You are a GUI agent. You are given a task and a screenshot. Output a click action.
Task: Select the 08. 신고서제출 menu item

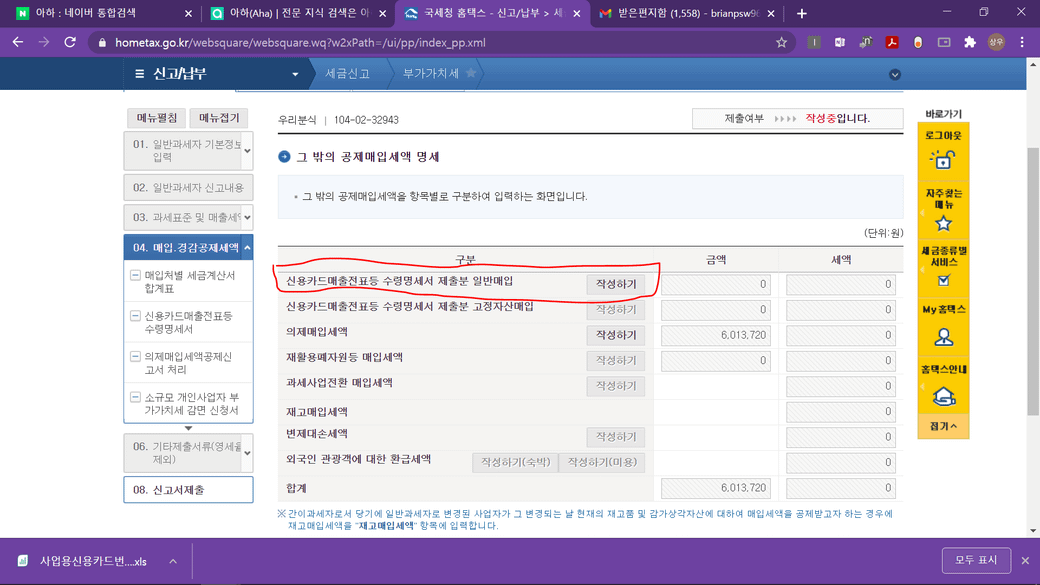click(x=188, y=489)
